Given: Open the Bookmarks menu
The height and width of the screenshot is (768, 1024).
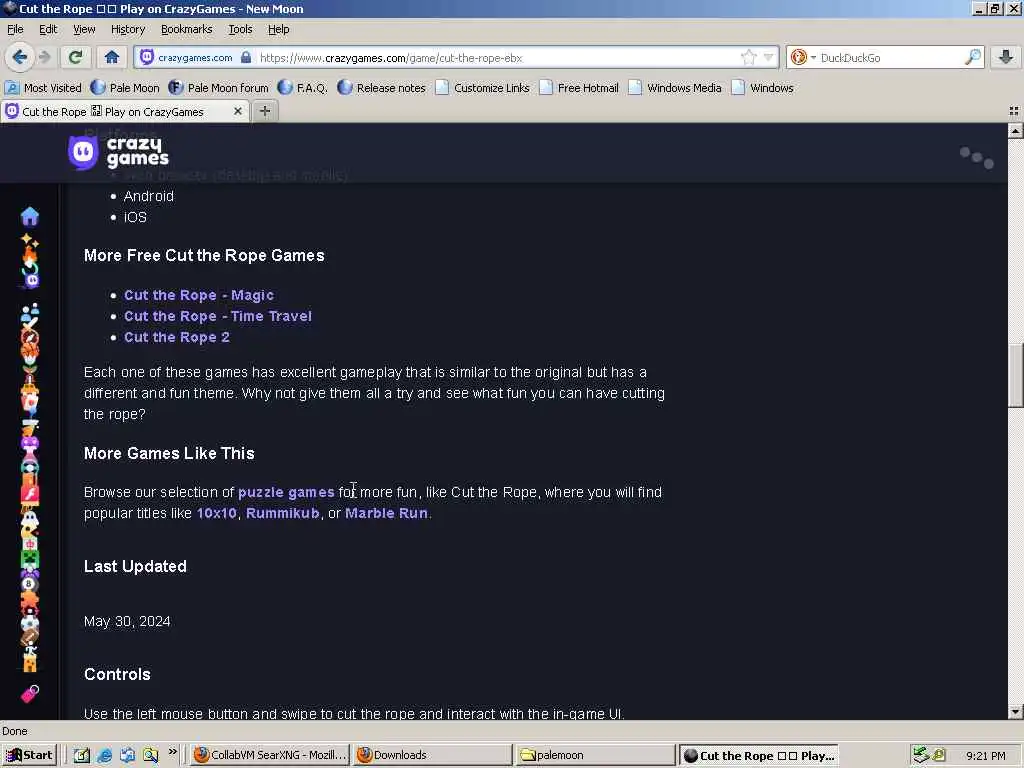Looking at the screenshot, I should pos(187,29).
